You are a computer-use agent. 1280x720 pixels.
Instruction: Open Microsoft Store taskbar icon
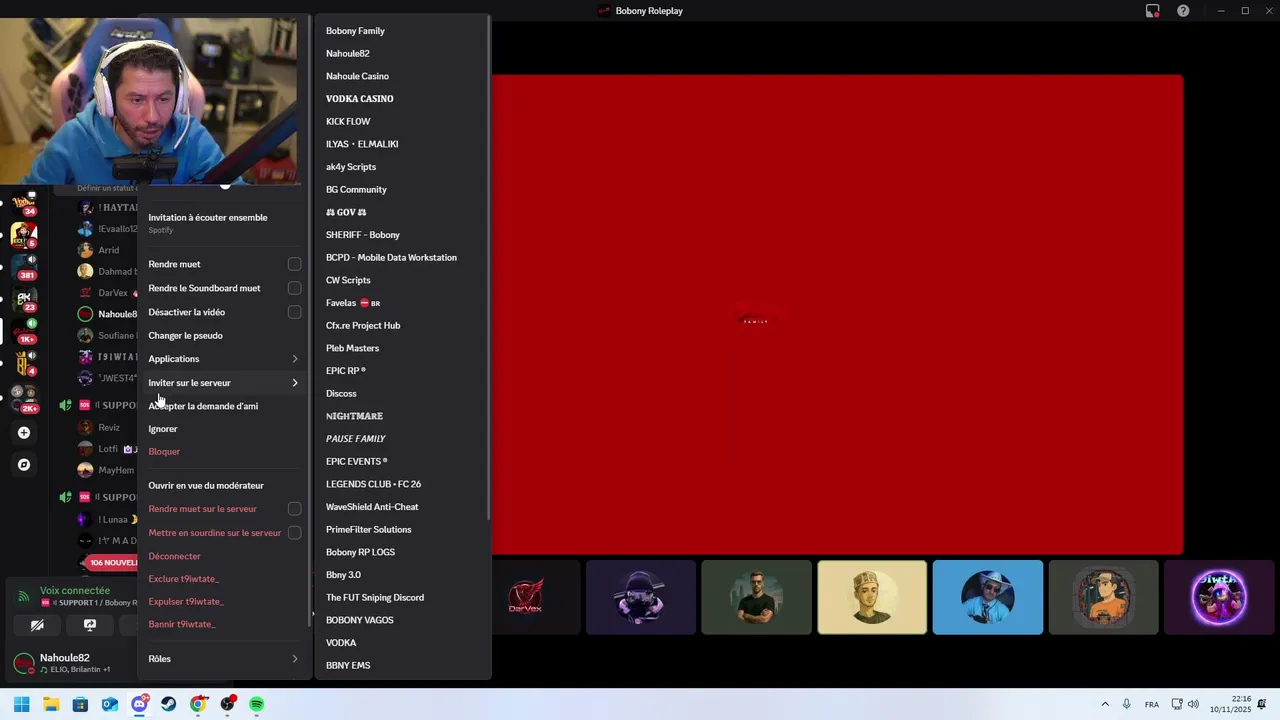[x=80, y=704]
